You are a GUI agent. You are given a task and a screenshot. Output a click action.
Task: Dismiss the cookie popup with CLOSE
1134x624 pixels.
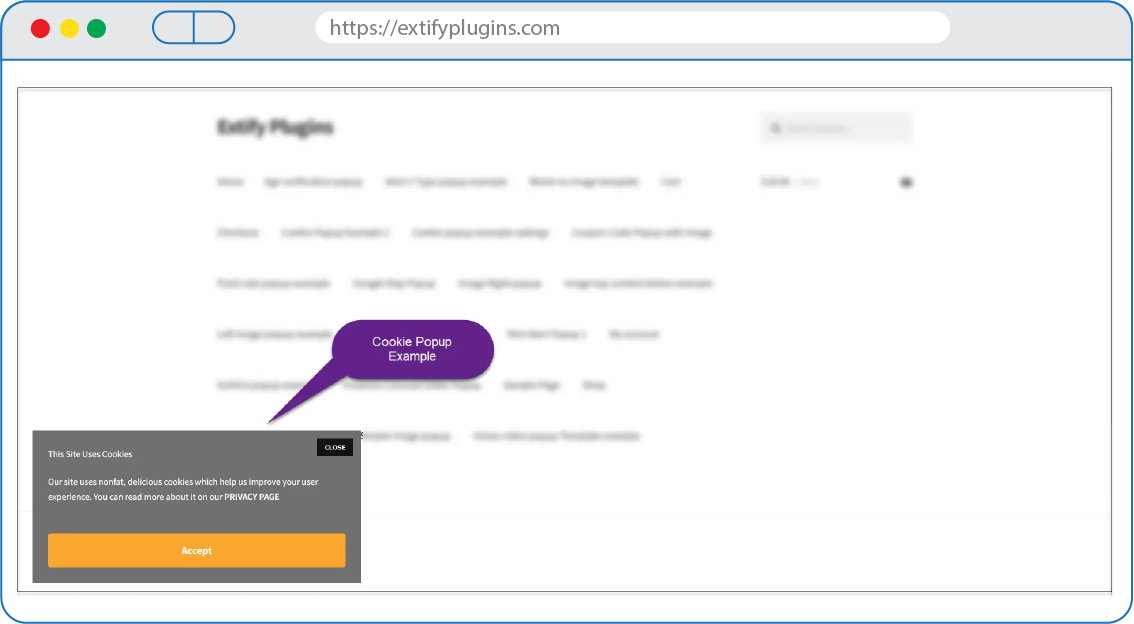coord(335,447)
